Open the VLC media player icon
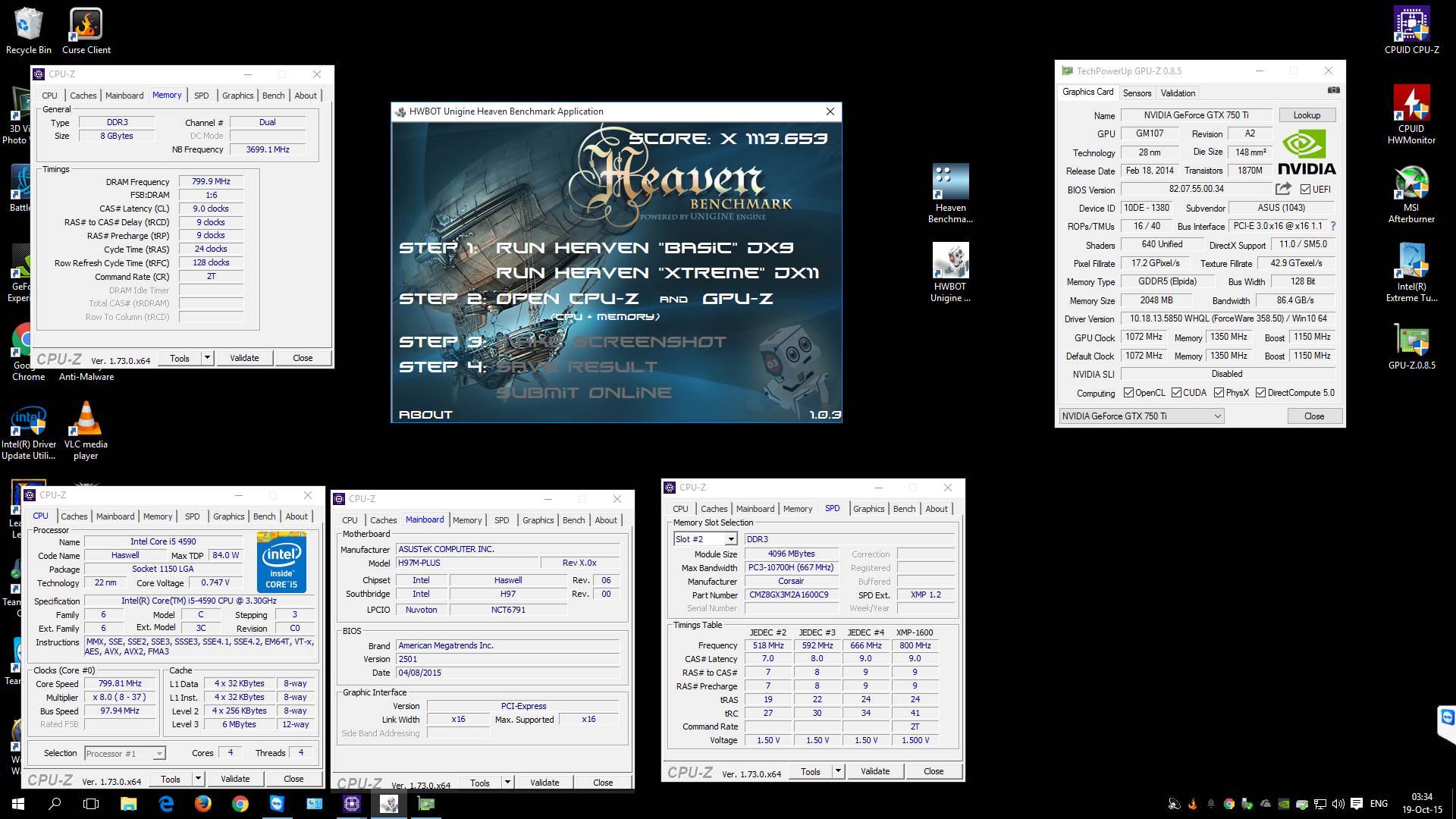 click(86, 429)
